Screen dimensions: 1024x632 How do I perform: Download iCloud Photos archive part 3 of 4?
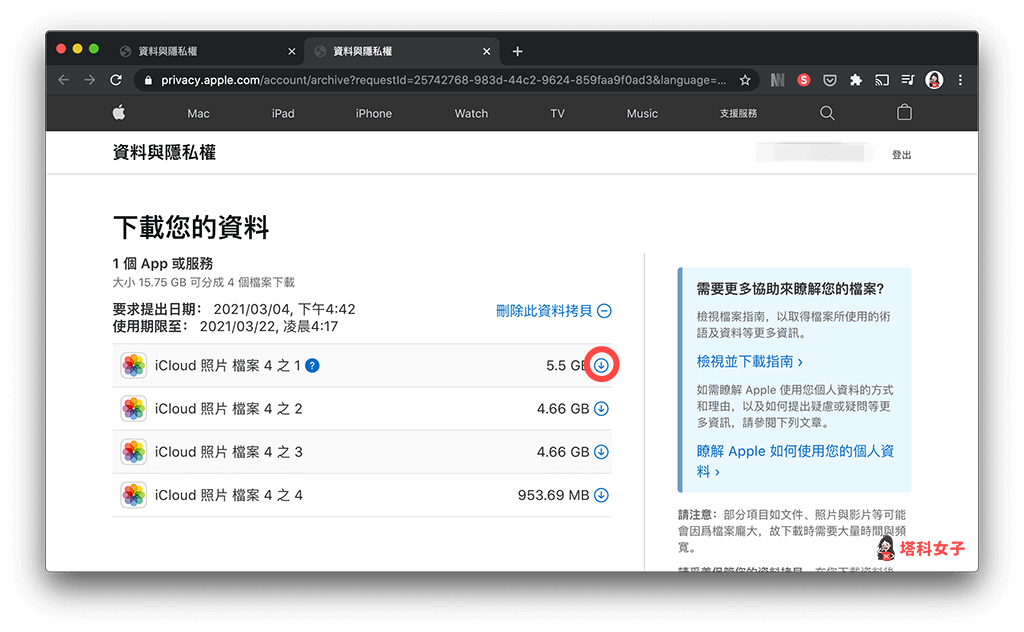(601, 452)
